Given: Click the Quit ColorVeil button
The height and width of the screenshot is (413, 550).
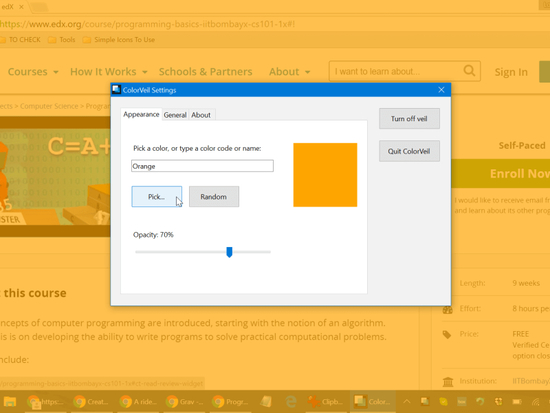Looking at the screenshot, I should coord(409,151).
